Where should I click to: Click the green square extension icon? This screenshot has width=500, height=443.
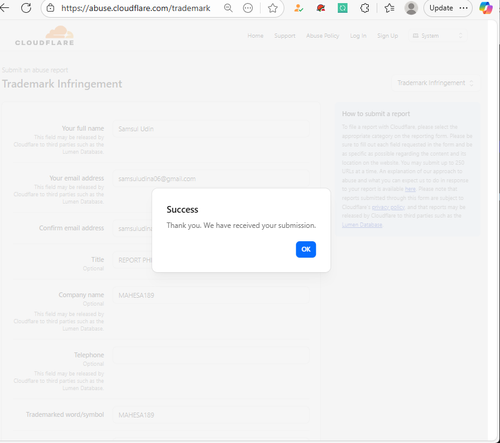click(x=343, y=8)
